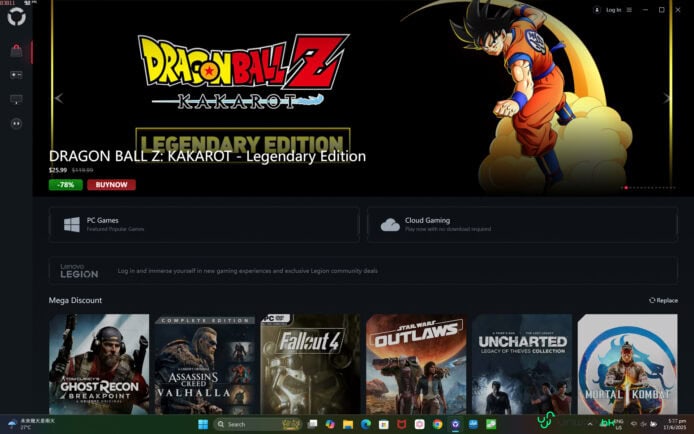Open the Windows Start button
Viewport: 694px width, 434px height.
203,425
